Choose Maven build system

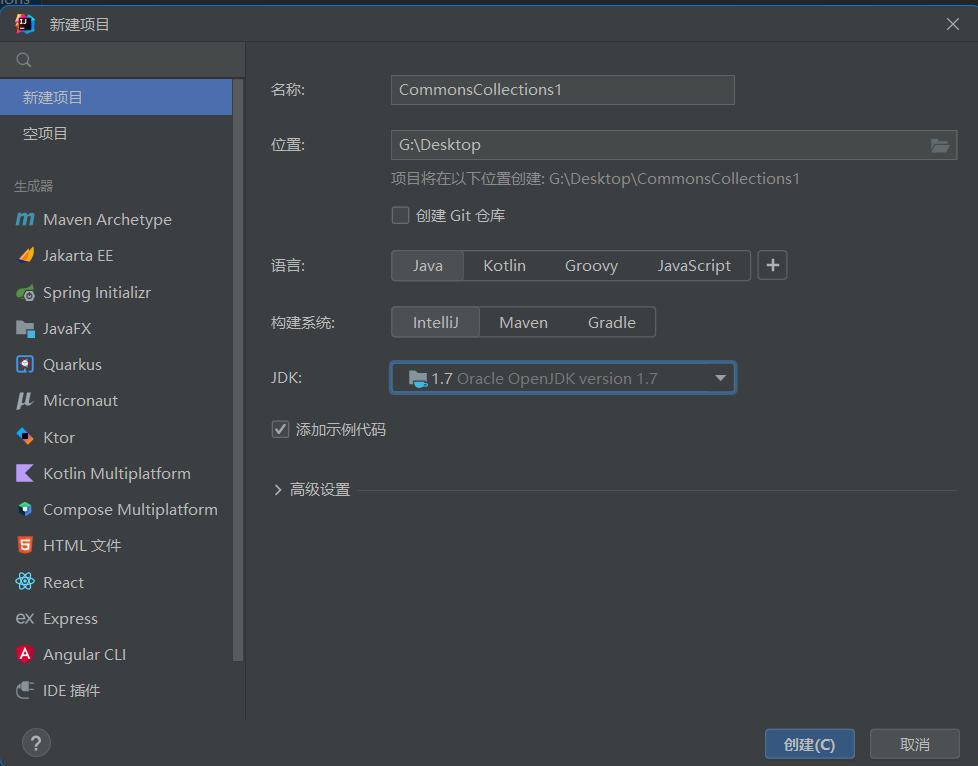coord(523,322)
